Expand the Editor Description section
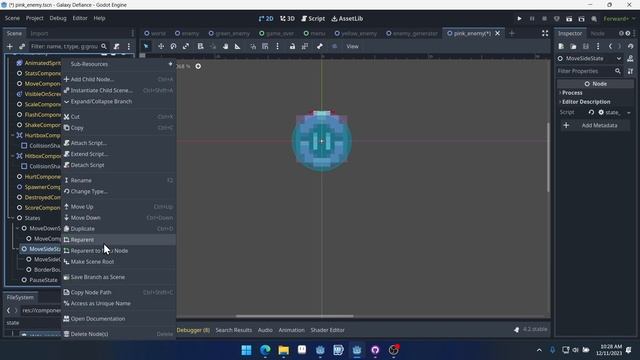640x360 pixels. pyautogui.click(x=586, y=102)
